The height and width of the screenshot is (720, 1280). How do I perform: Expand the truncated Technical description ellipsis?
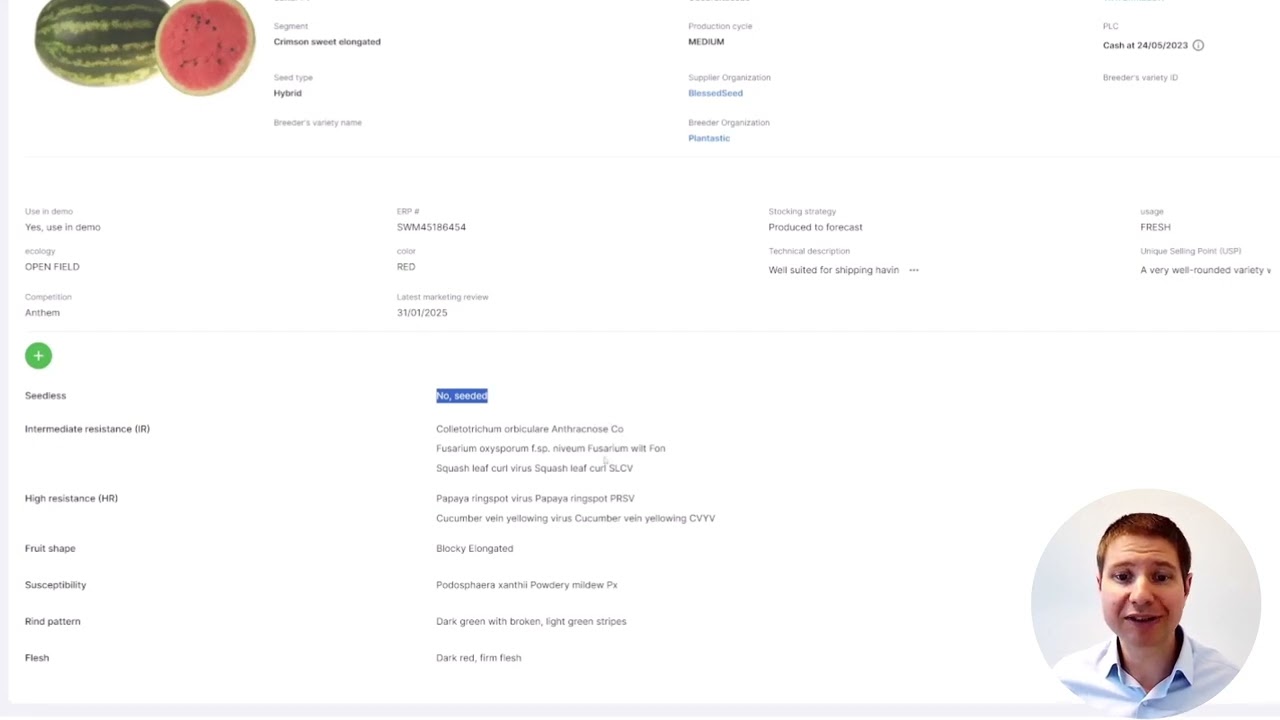[x=913, y=270]
